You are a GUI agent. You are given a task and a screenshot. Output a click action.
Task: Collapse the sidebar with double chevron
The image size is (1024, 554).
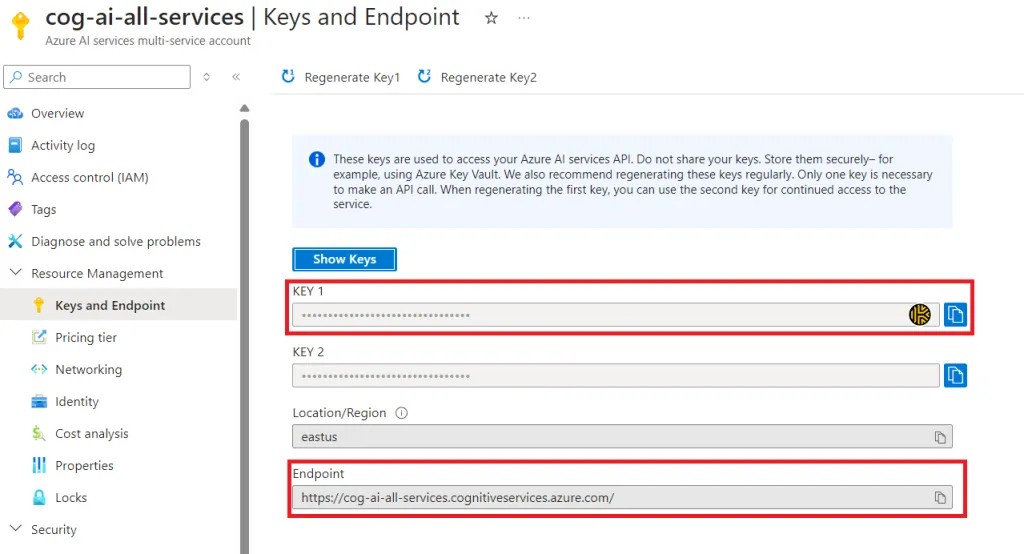[x=236, y=77]
